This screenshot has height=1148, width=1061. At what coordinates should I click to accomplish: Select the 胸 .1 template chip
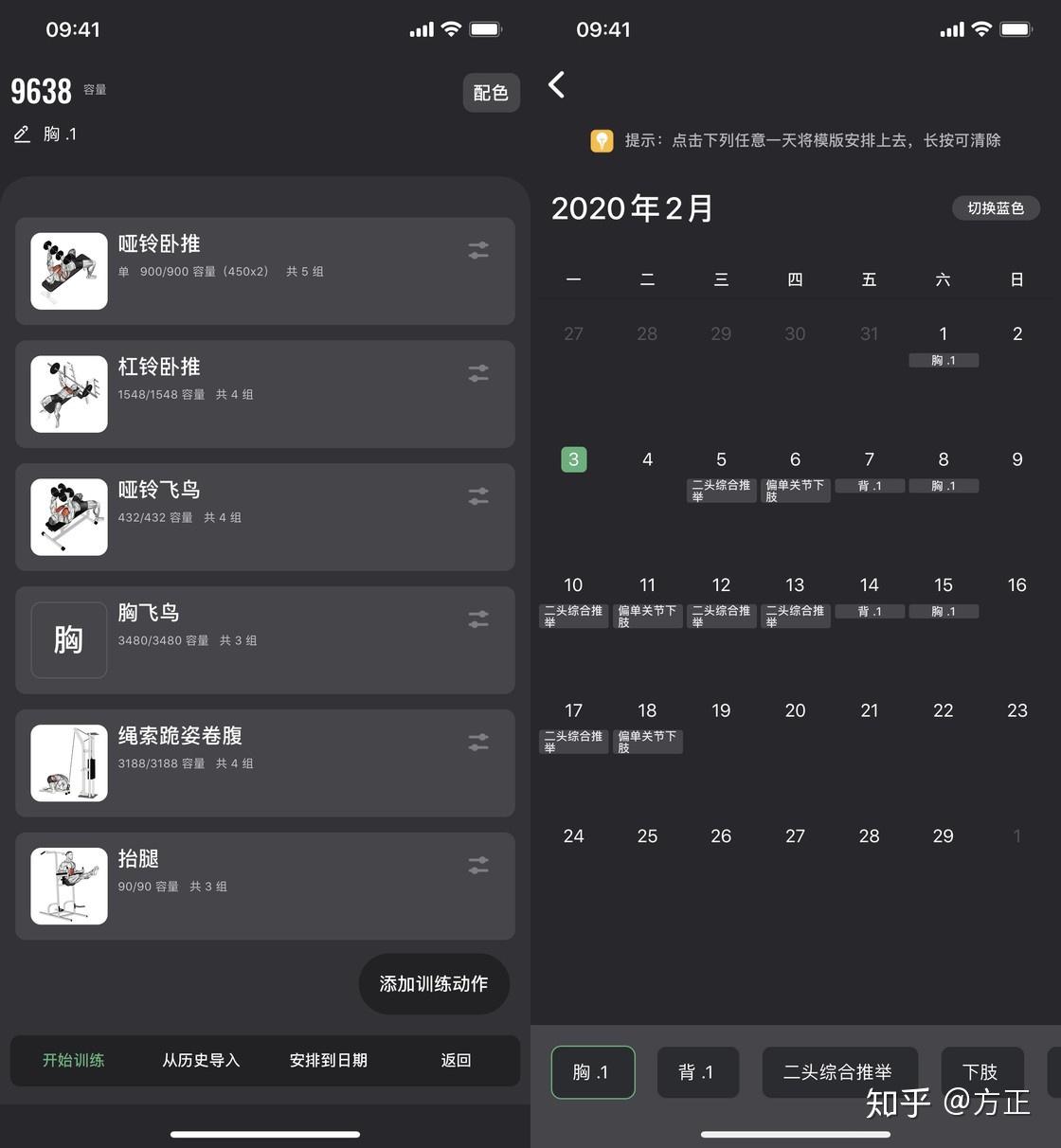point(593,1072)
